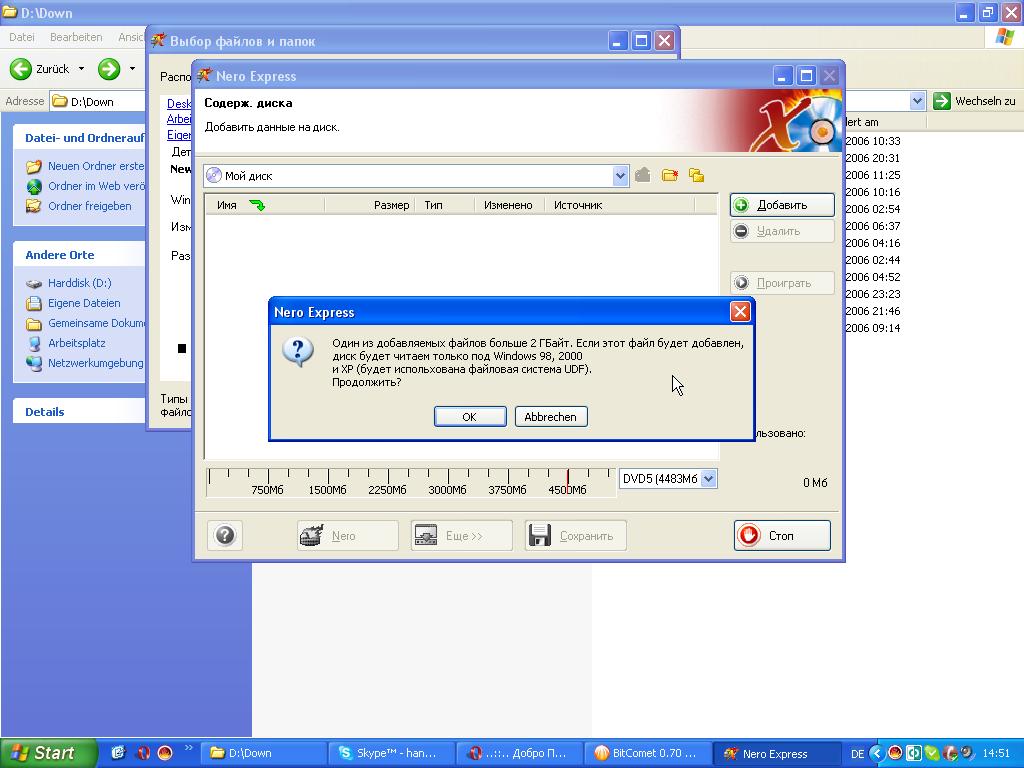This screenshot has height=768, width=1024.
Task: Switch to D:\Down taskbar button
Action: (x=263, y=753)
